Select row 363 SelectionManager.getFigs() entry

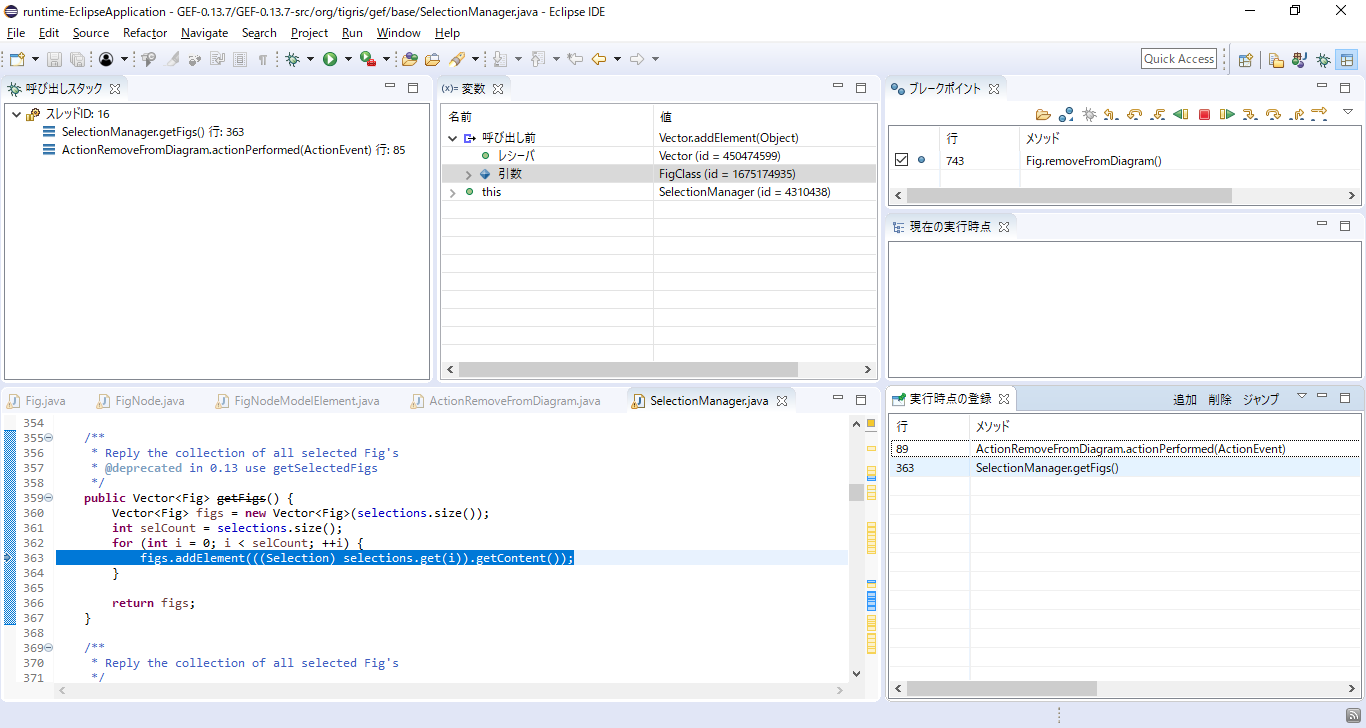tap(1125, 468)
